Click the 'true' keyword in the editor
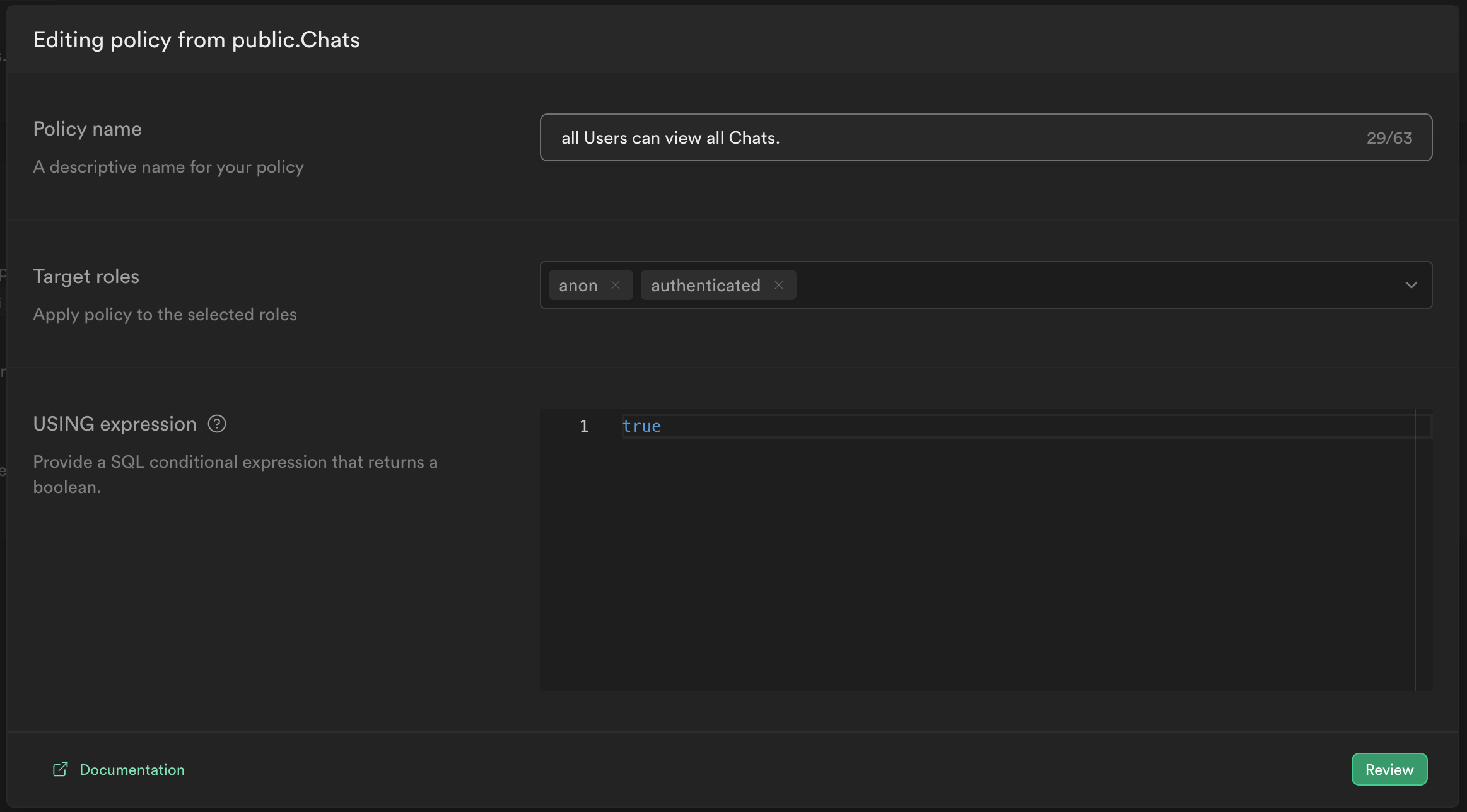 tap(641, 427)
